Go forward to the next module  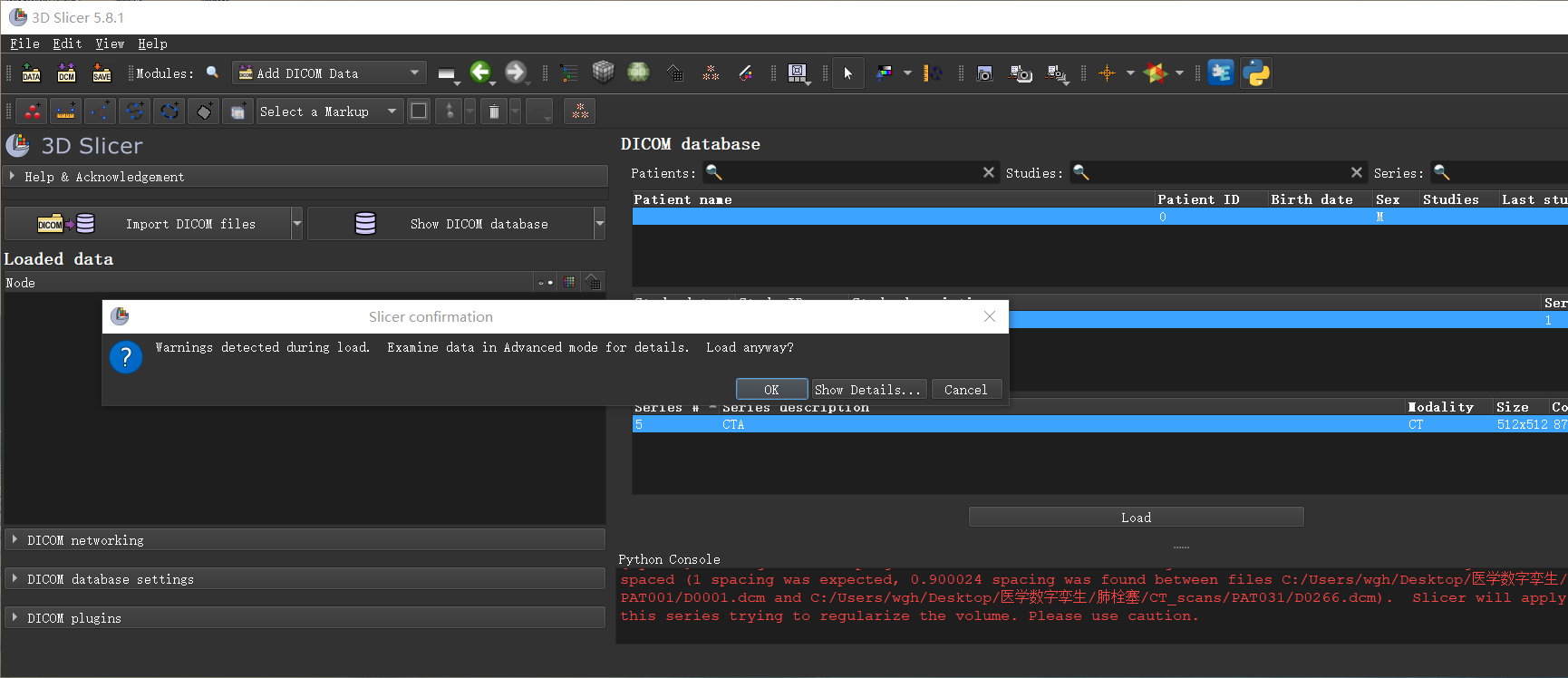tap(515, 72)
